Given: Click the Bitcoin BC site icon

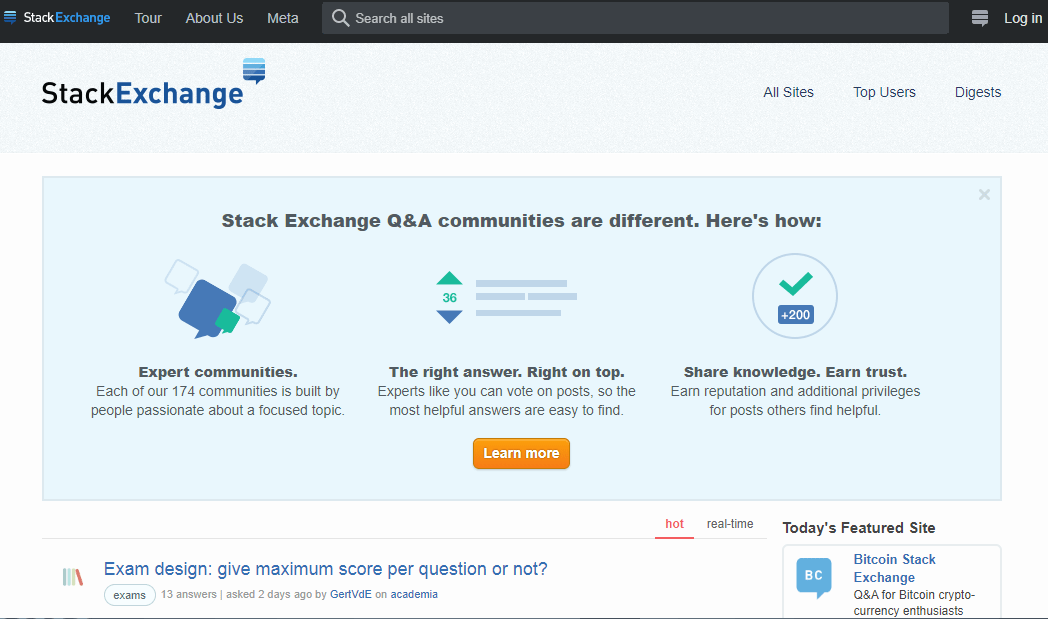Looking at the screenshot, I should (x=814, y=577).
